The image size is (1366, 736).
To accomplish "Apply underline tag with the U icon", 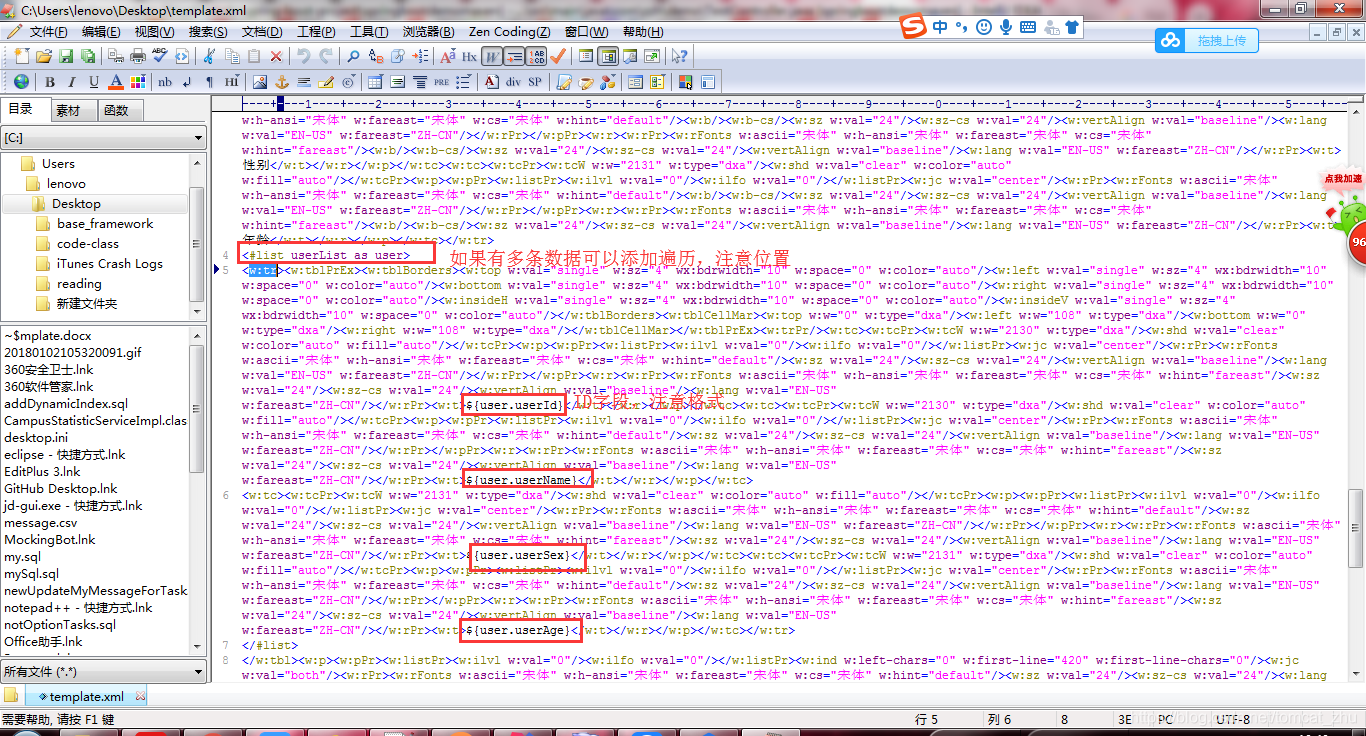I will [x=94, y=82].
